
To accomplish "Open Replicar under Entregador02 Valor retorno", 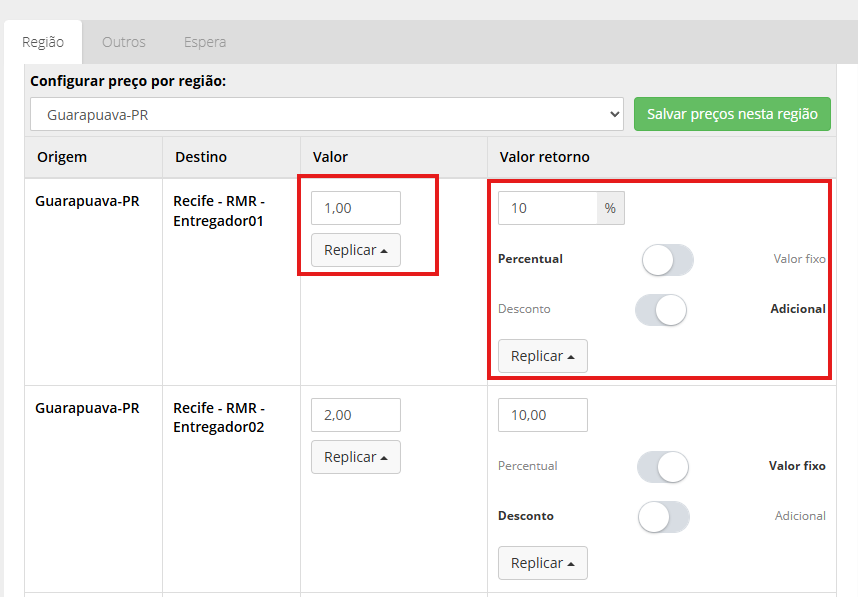I will 542,563.
